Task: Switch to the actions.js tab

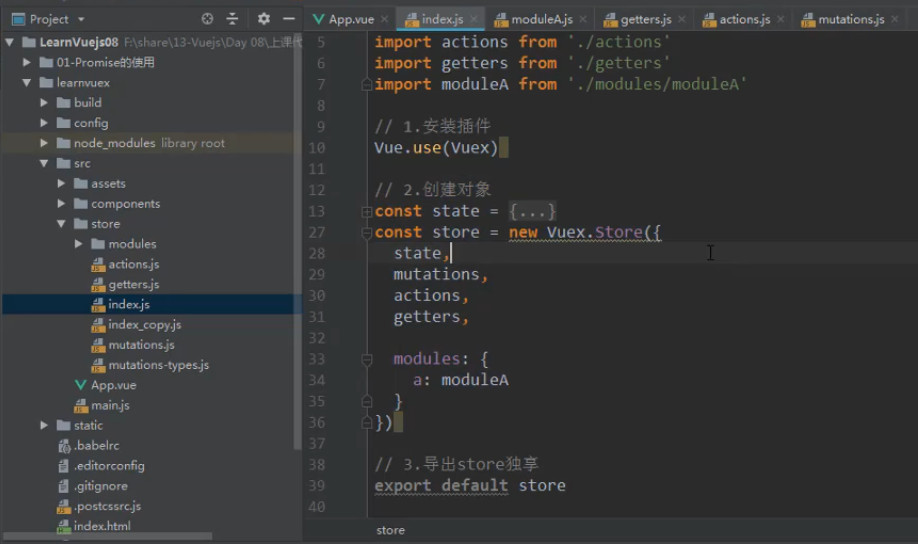Action: coord(745,19)
